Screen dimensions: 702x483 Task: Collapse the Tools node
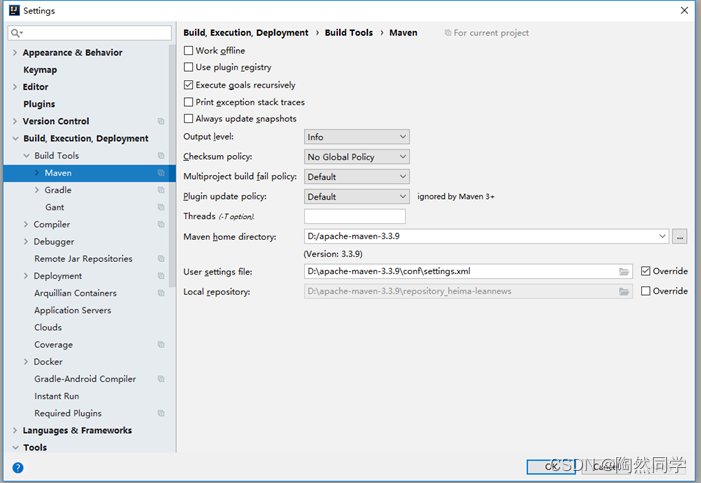click(16, 448)
